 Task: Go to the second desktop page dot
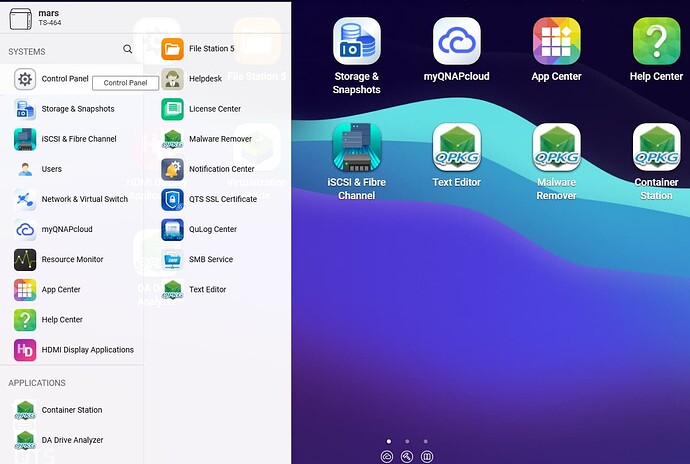pos(407,441)
